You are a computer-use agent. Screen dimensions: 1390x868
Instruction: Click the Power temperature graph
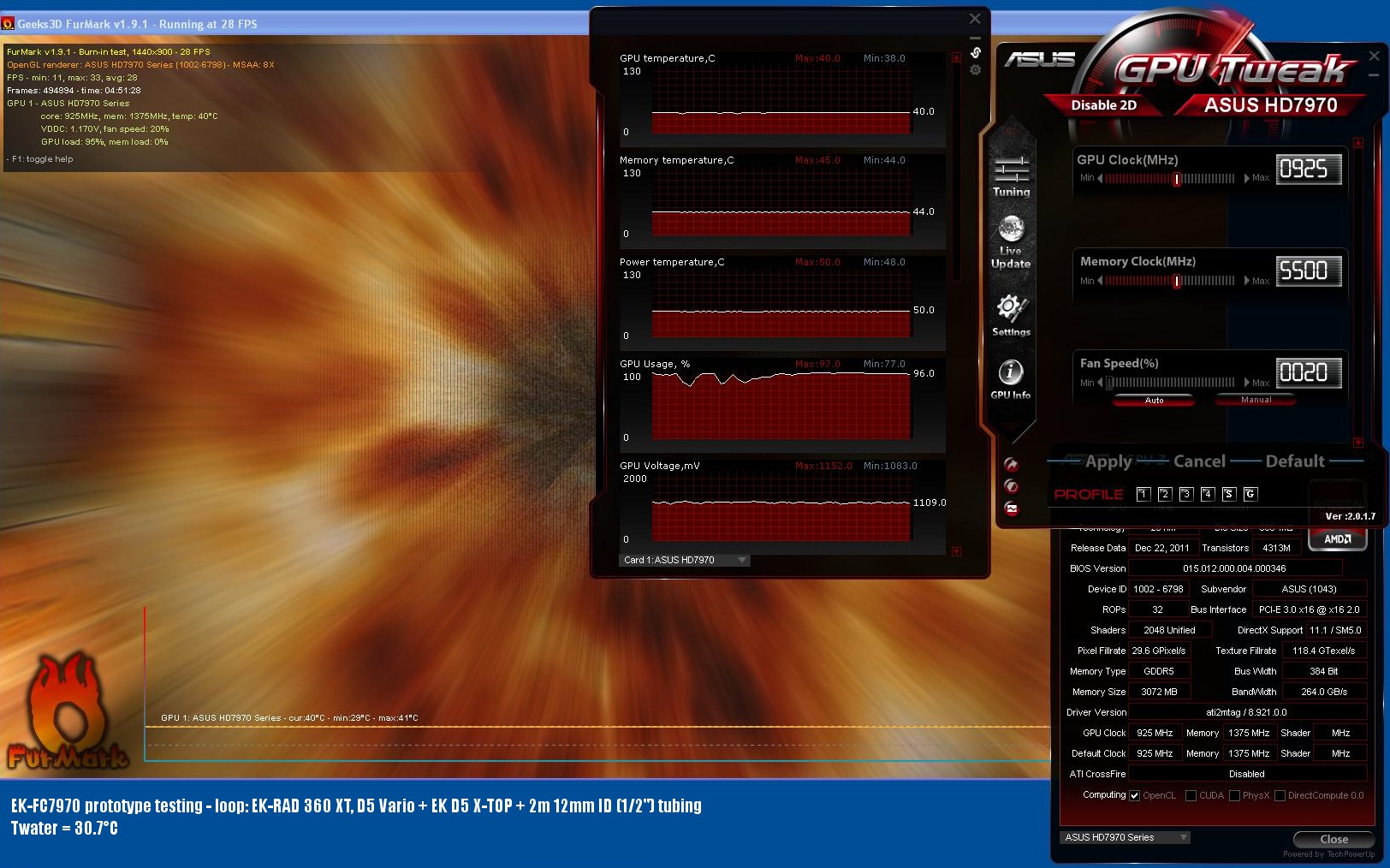(781, 304)
